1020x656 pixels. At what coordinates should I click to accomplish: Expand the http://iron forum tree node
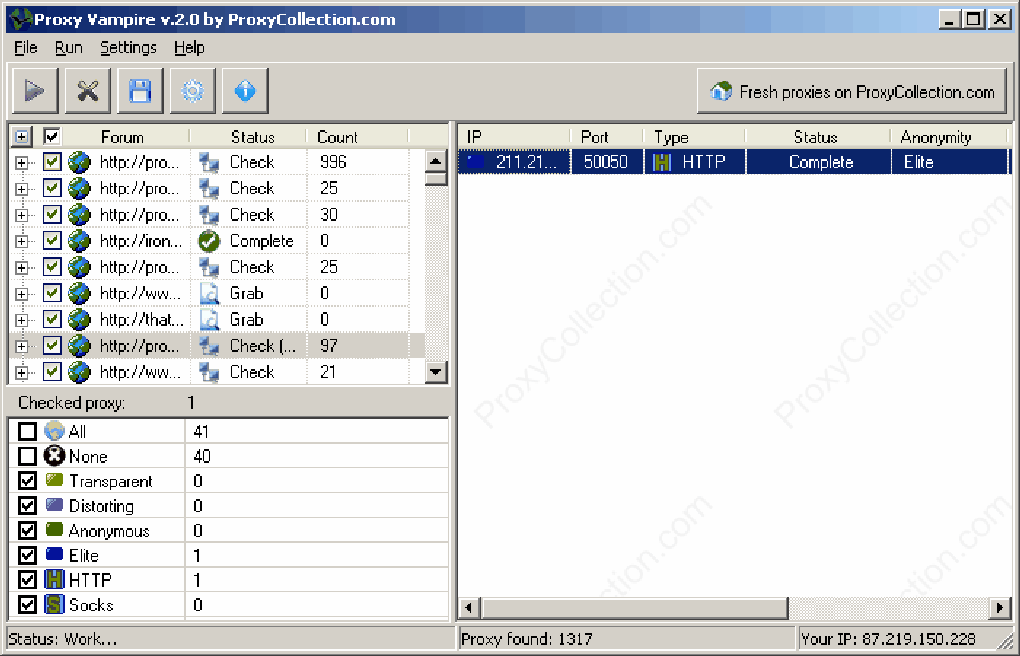21,241
